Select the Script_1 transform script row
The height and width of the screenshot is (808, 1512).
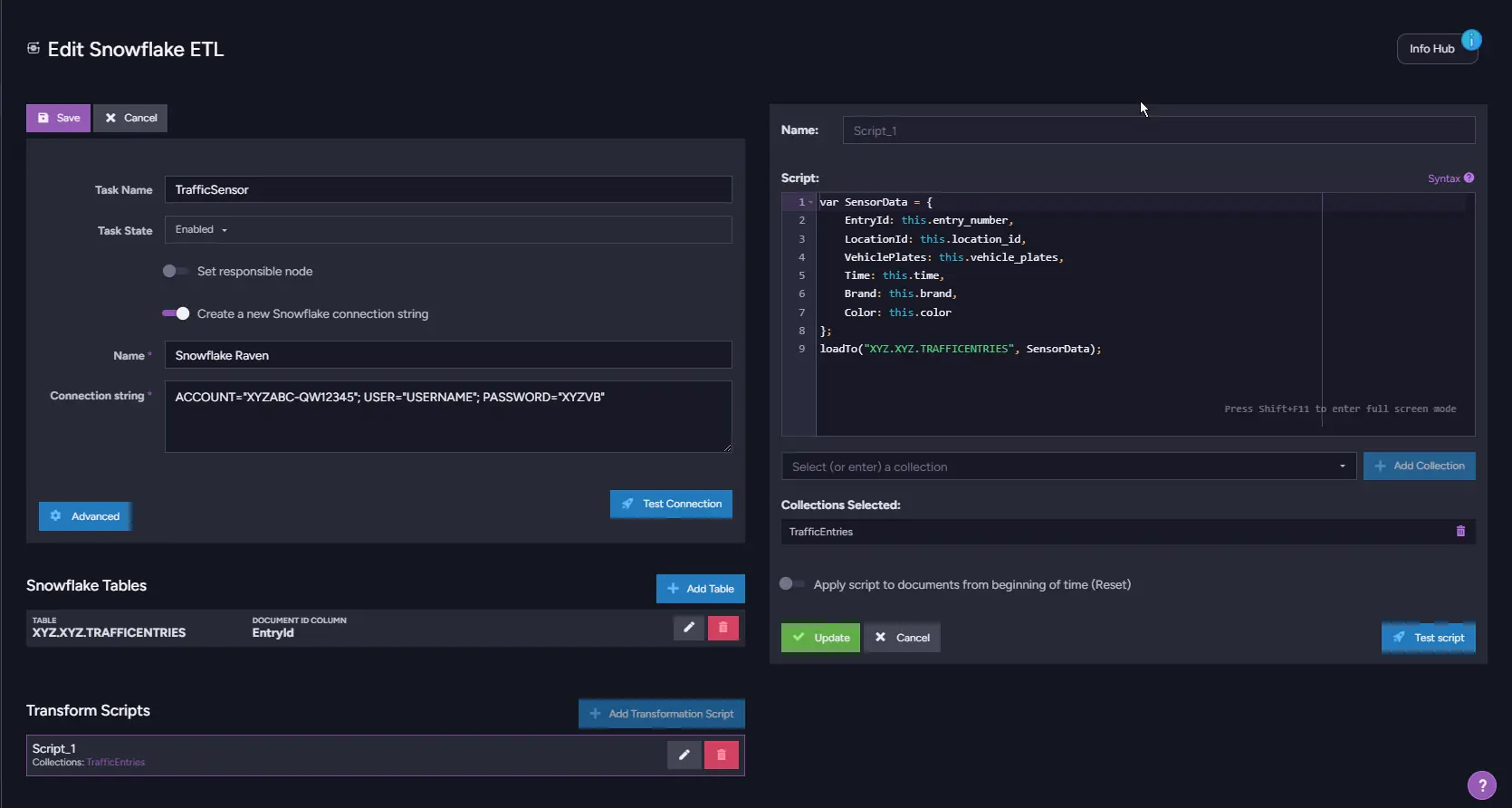386,755
